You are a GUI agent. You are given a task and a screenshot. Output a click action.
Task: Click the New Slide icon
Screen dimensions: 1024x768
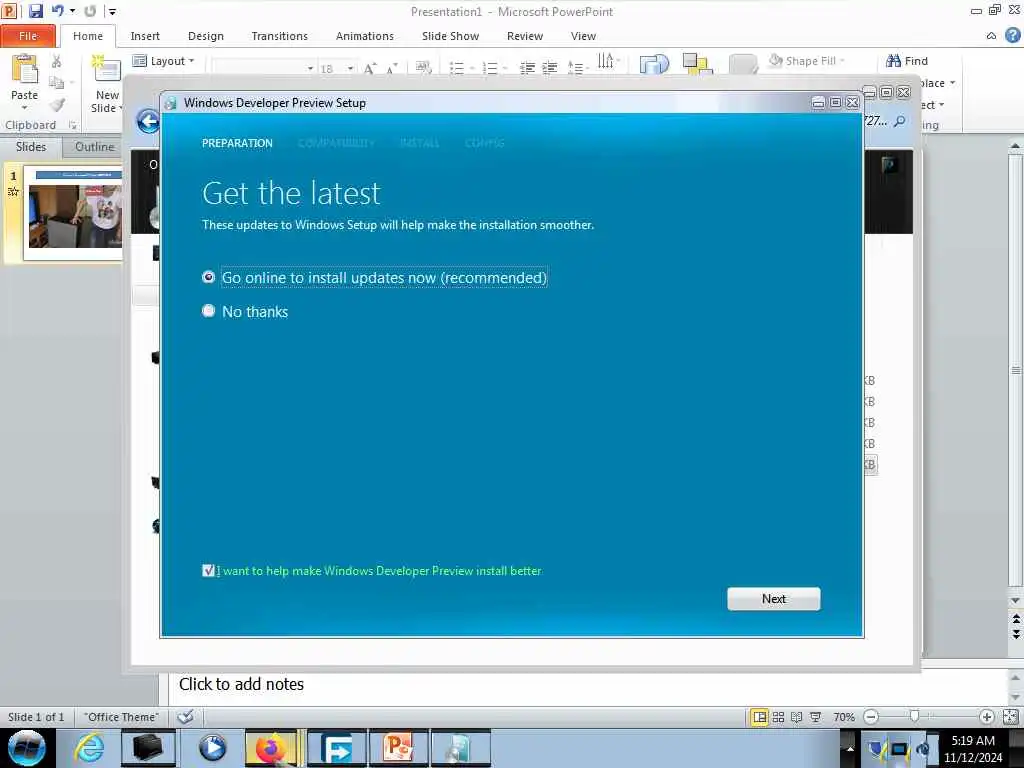106,70
